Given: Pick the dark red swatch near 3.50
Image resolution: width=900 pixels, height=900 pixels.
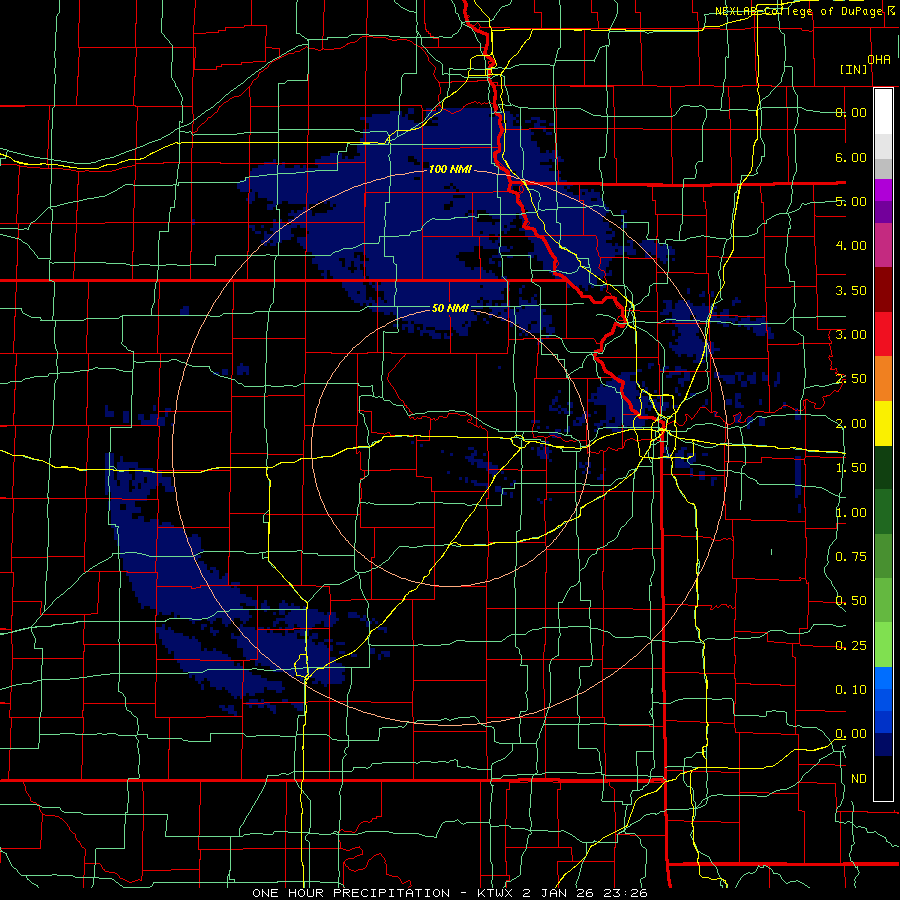Looking at the screenshot, I should (x=883, y=289).
